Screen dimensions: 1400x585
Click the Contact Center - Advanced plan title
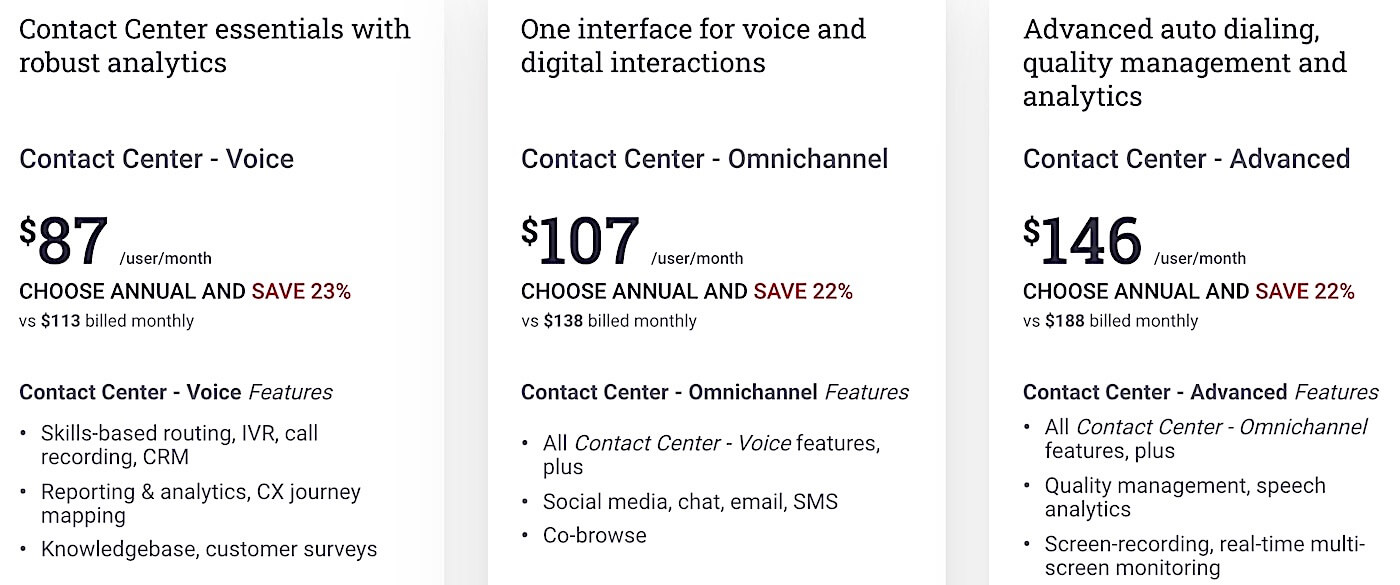tap(1187, 159)
